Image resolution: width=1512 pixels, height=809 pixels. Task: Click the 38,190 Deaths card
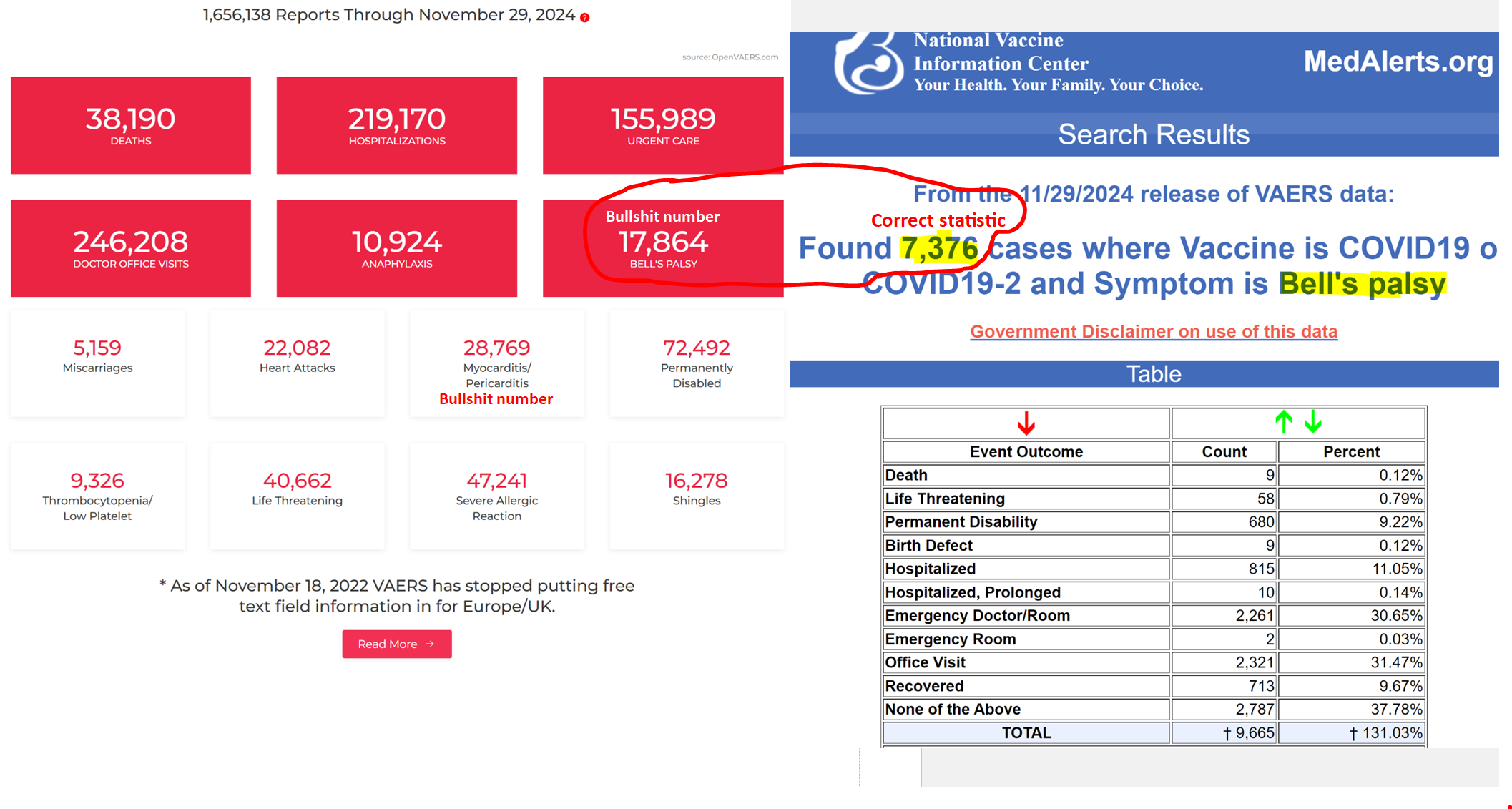(131, 125)
